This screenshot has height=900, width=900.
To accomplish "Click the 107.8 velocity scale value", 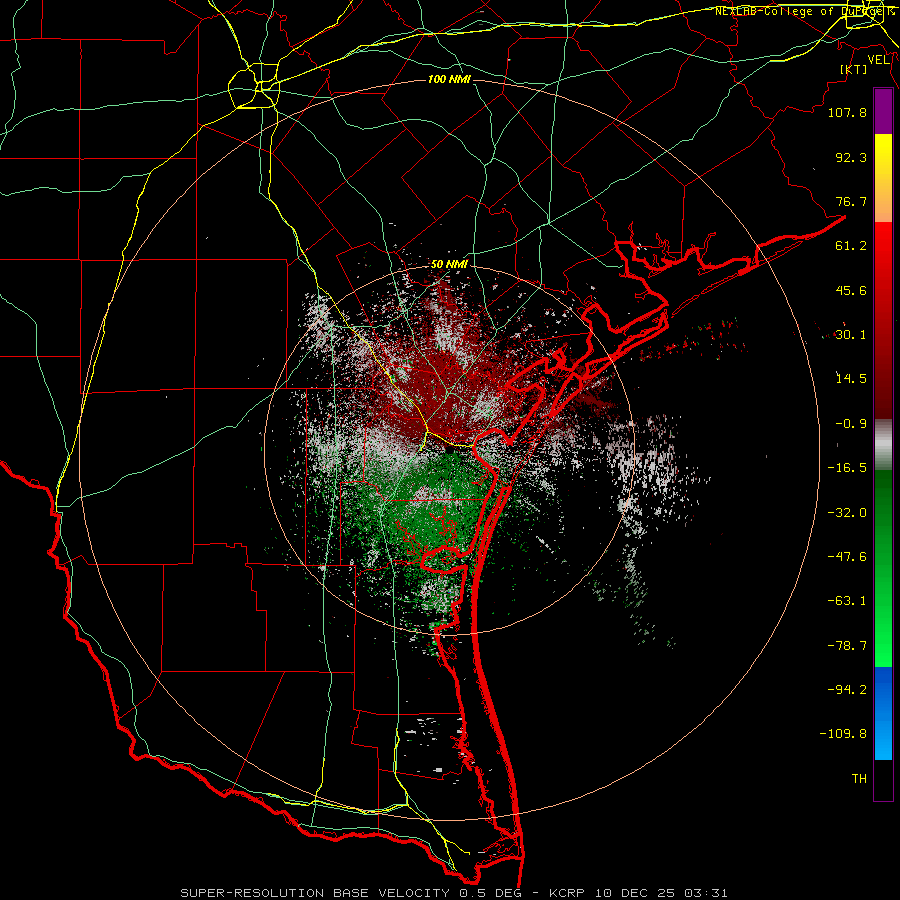I will [847, 112].
